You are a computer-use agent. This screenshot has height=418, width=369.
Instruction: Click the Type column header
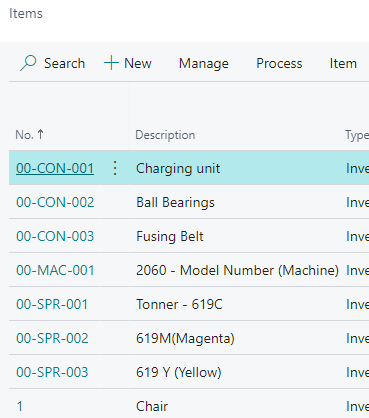(357, 135)
